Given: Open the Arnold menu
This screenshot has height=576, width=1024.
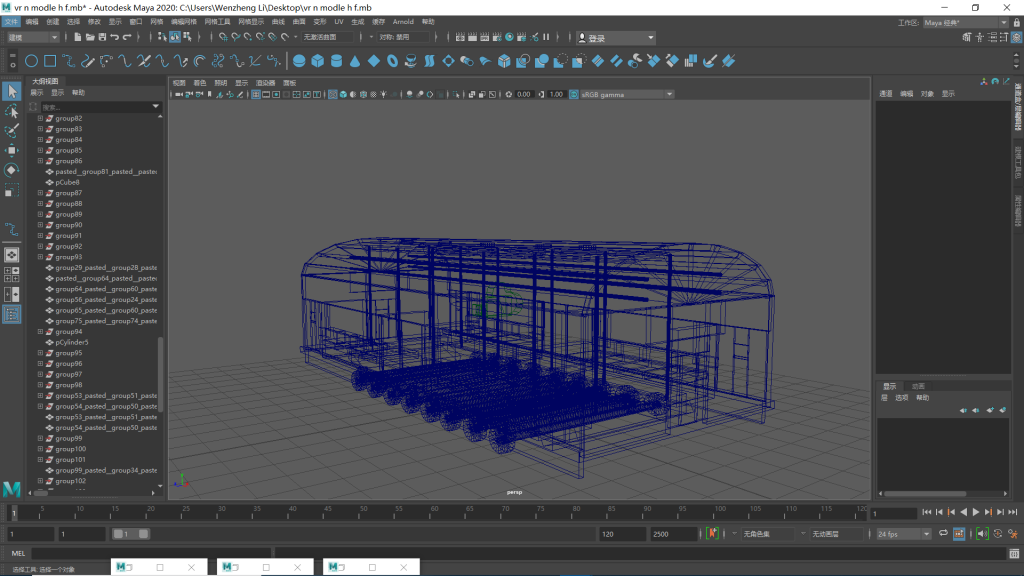Looking at the screenshot, I should point(403,22).
